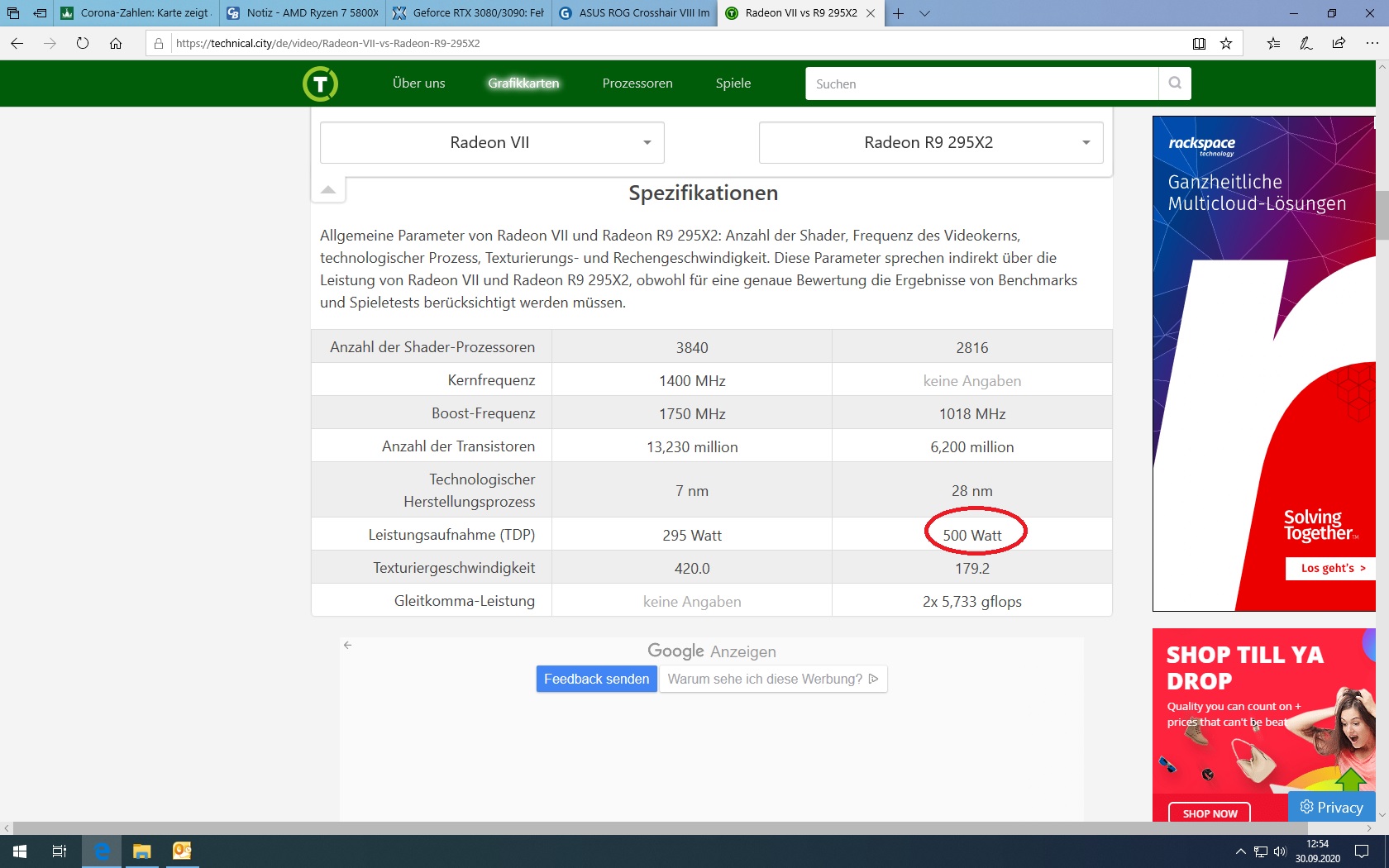
Task: Open a new browser tab
Action: click(x=899, y=13)
